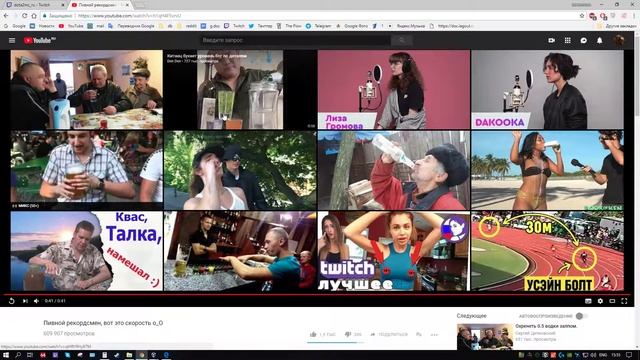Open the fur-hat man drinking from bottle video
Screen dimensions: 640x360
click(x=394, y=170)
